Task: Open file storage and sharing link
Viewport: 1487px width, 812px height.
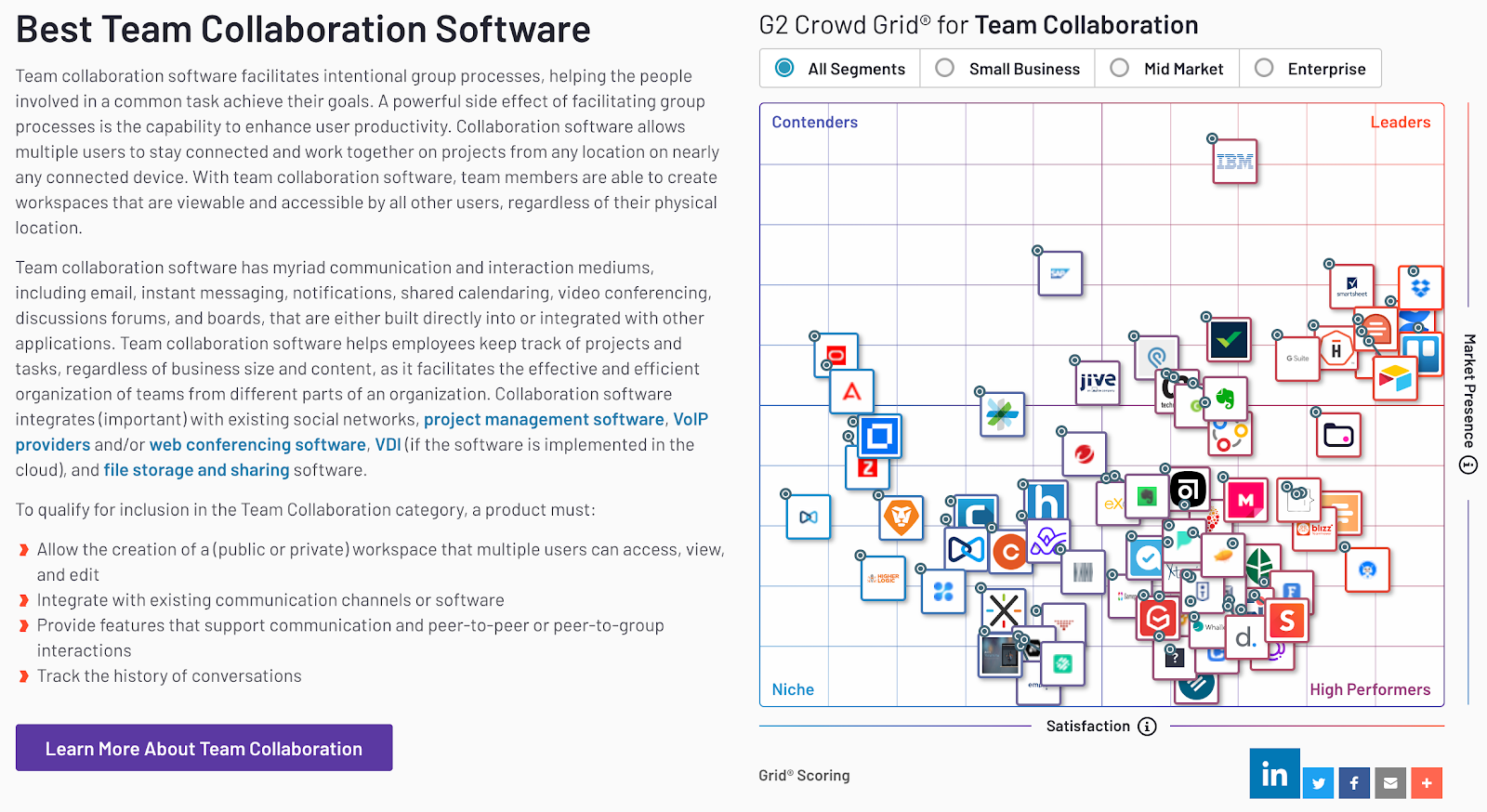Action: point(196,470)
